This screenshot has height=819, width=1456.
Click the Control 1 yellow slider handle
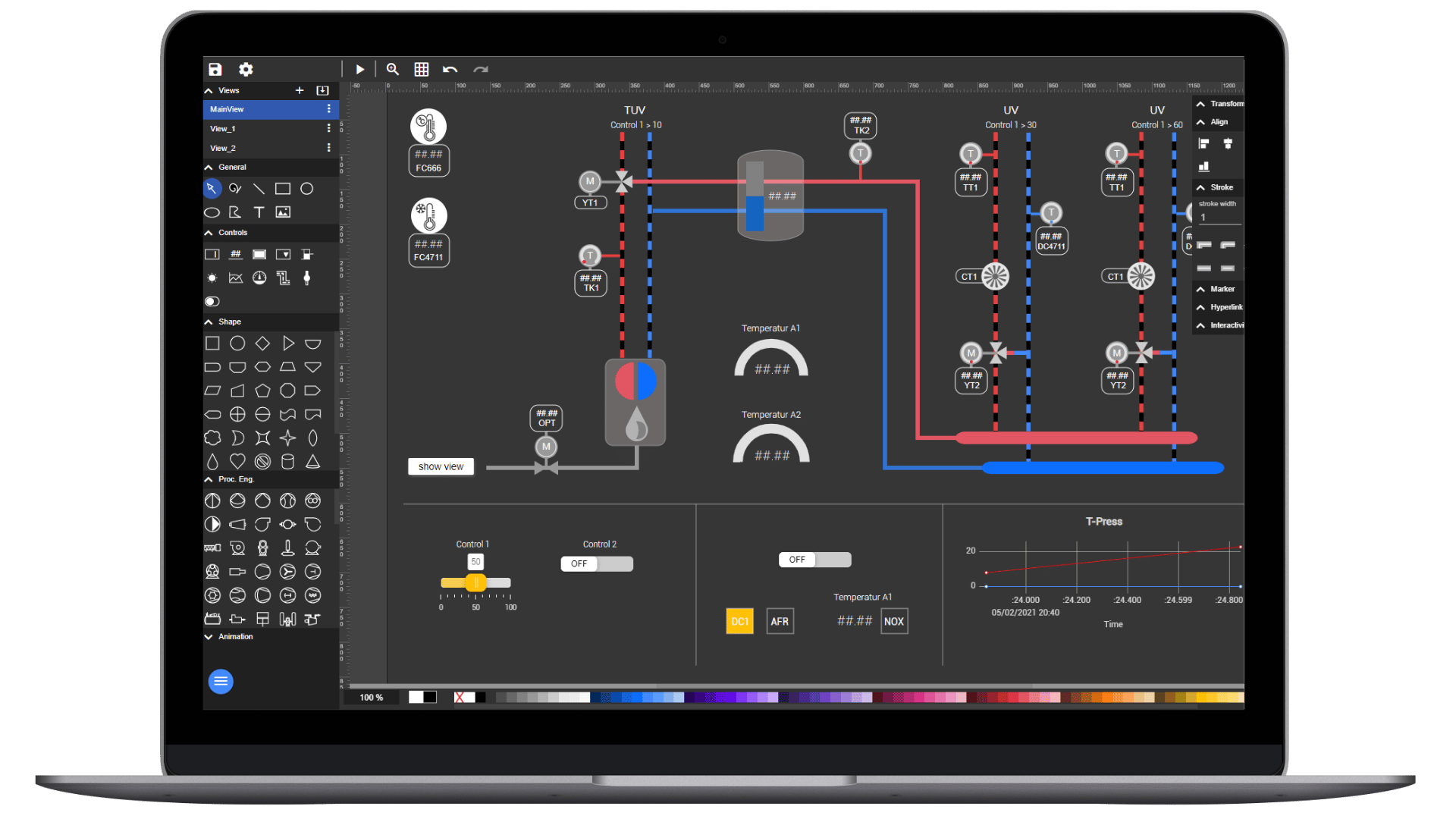pyautogui.click(x=475, y=582)
